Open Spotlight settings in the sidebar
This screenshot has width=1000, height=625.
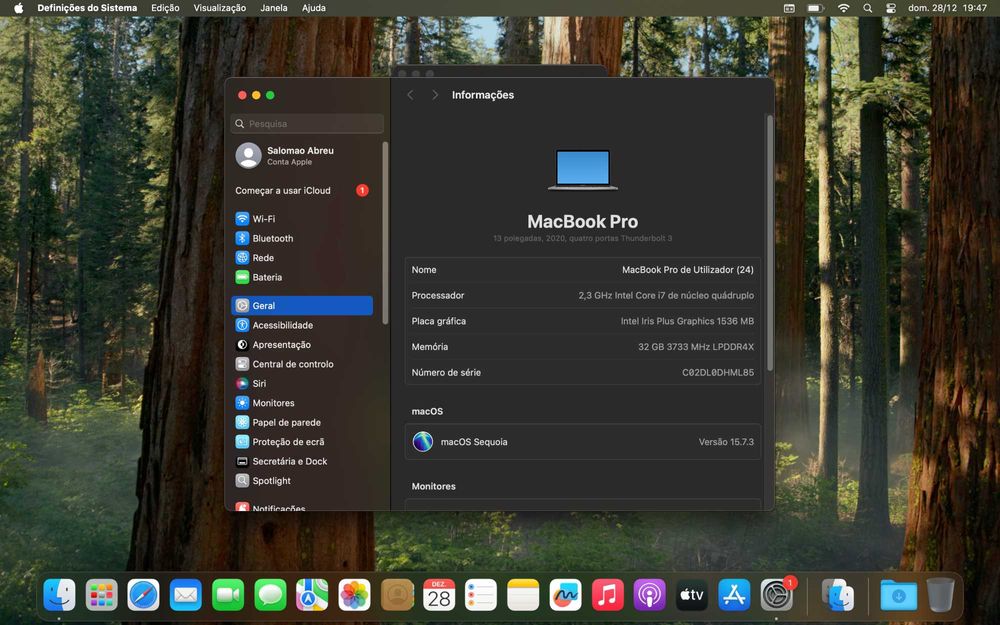[x=302, y=481]
